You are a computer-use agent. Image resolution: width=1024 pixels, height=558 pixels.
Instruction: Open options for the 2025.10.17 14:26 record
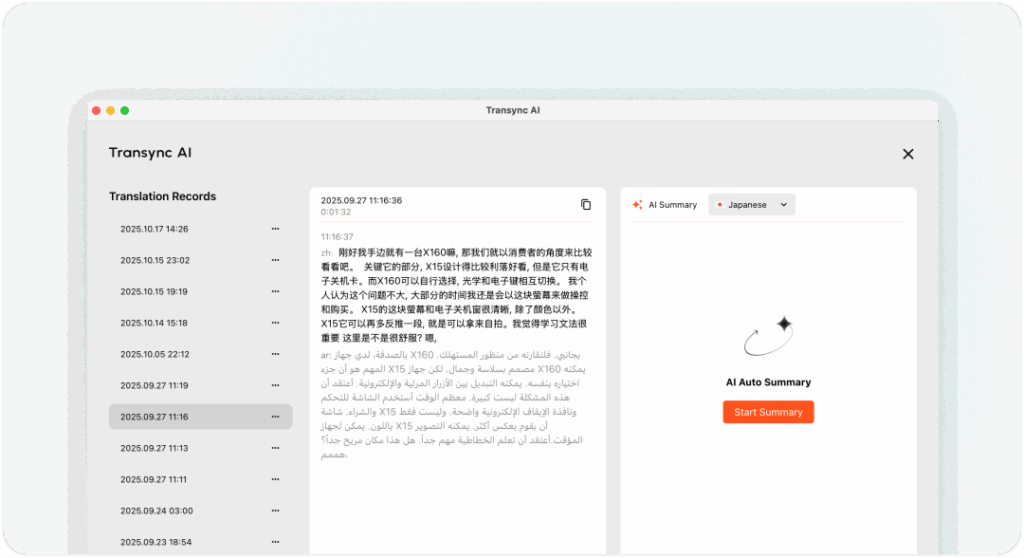coord(275,229)
